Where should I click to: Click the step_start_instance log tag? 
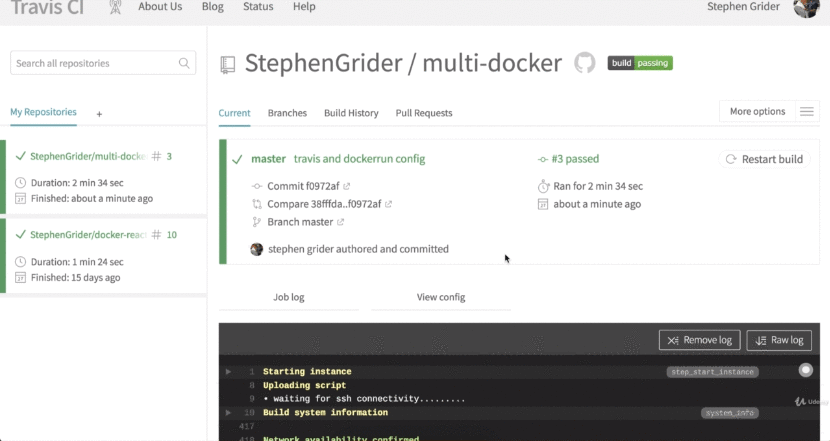pyautogui.click(x=712, y=372)
